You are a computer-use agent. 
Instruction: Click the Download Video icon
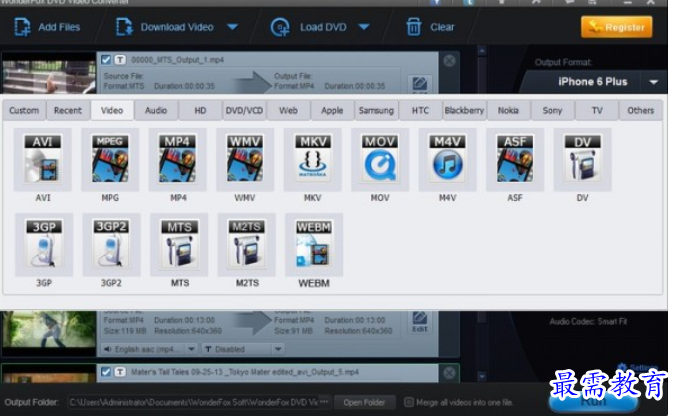pos(124,27)
